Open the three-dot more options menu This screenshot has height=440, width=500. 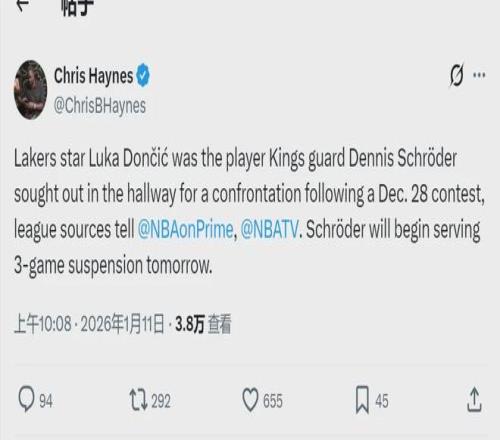point(479,75)
